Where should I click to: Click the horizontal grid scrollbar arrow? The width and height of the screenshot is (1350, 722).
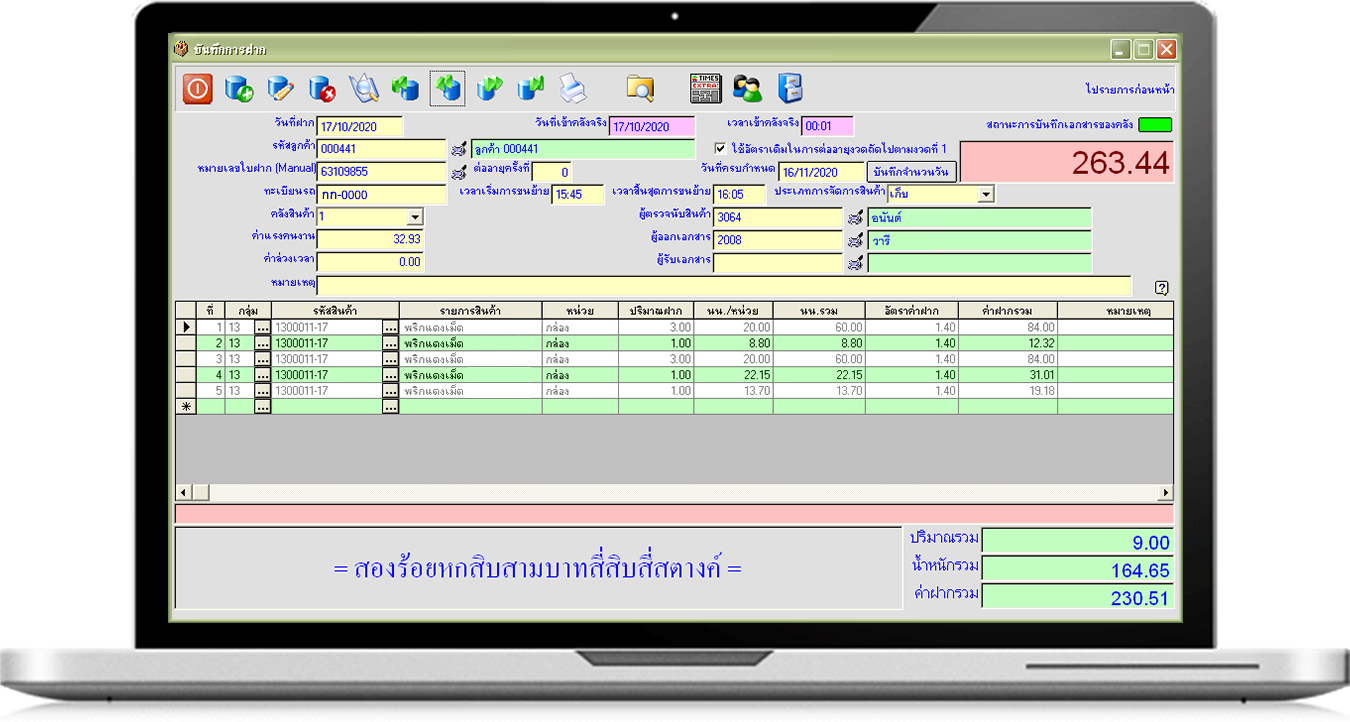pyautogui.click(x=183, y=492)
